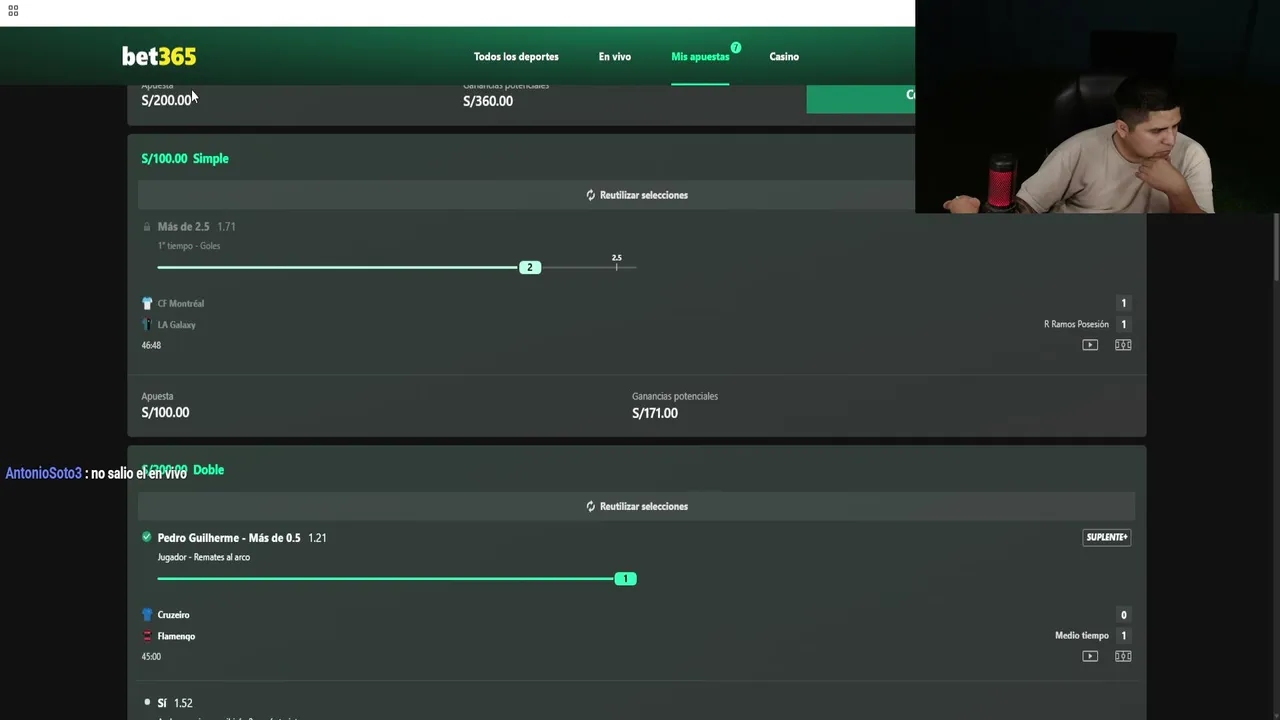Click the LA Galaxy team name

[177, 325]
